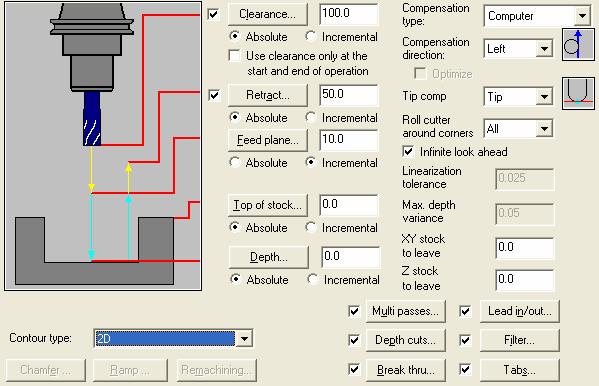This screenshot has height=386, width=599.
Task: Toggle the Tabs checkbox
Action: (465, 369)
